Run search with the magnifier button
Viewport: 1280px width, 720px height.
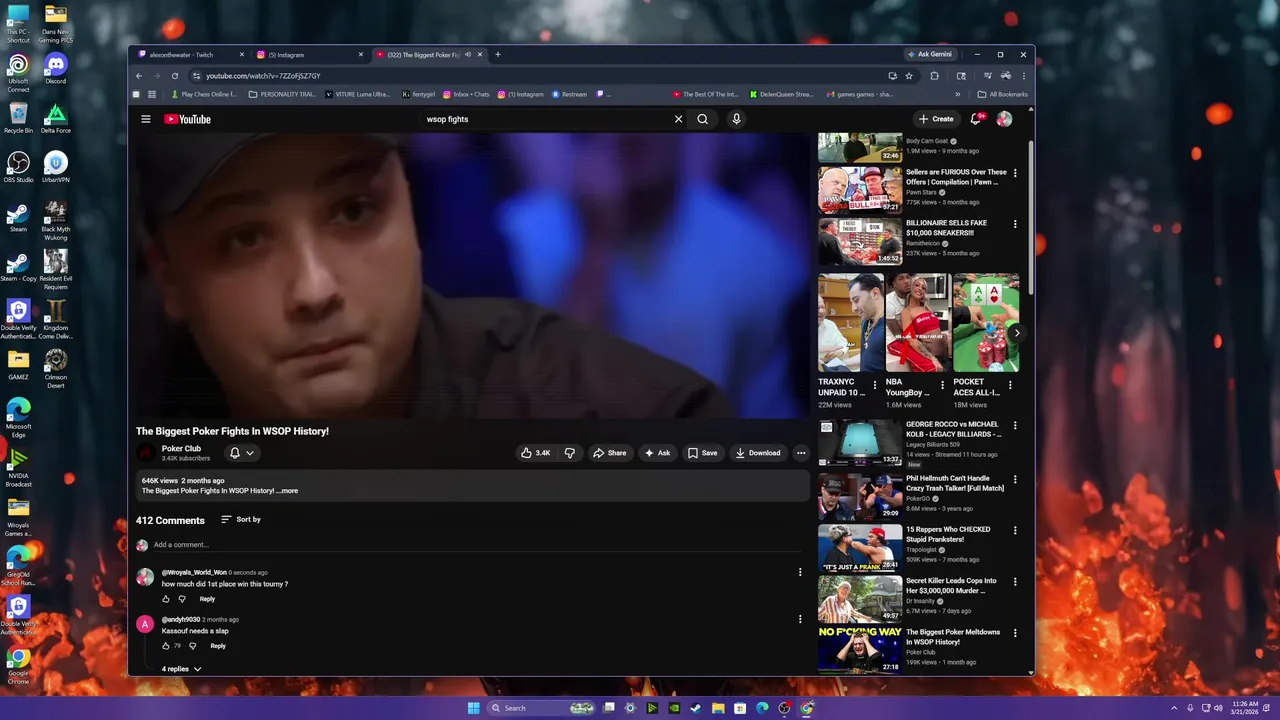(x=703, y=119)
